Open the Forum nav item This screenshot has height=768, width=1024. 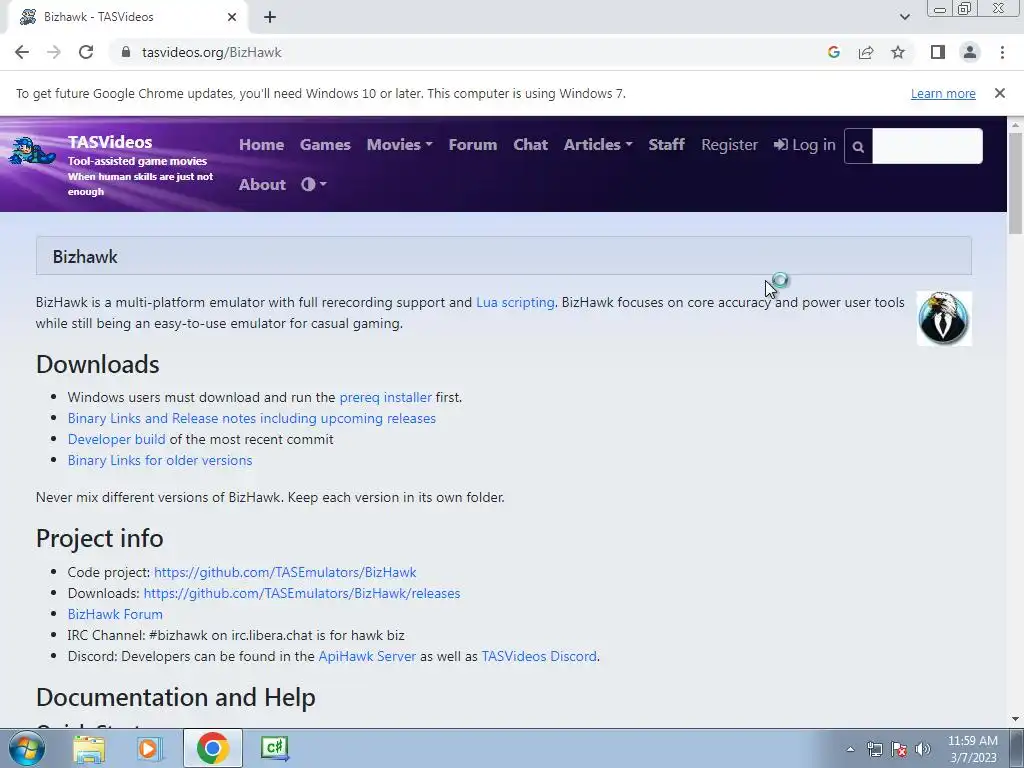(473, 144)
